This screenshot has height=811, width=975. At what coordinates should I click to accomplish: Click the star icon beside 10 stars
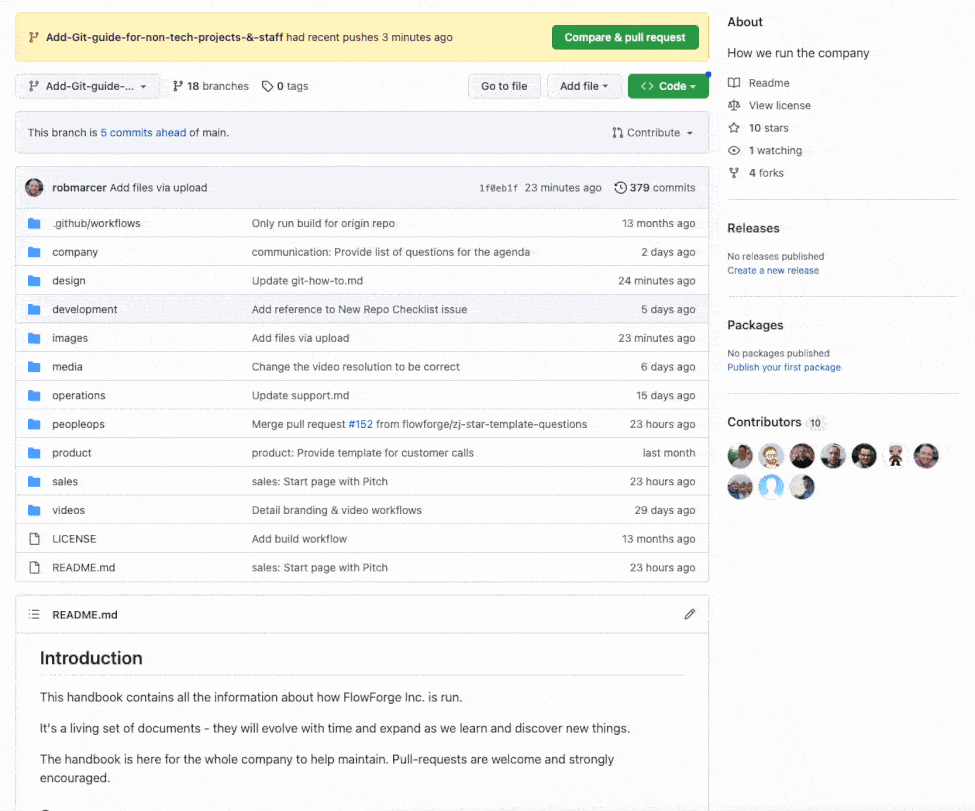[x=732, y=127]
